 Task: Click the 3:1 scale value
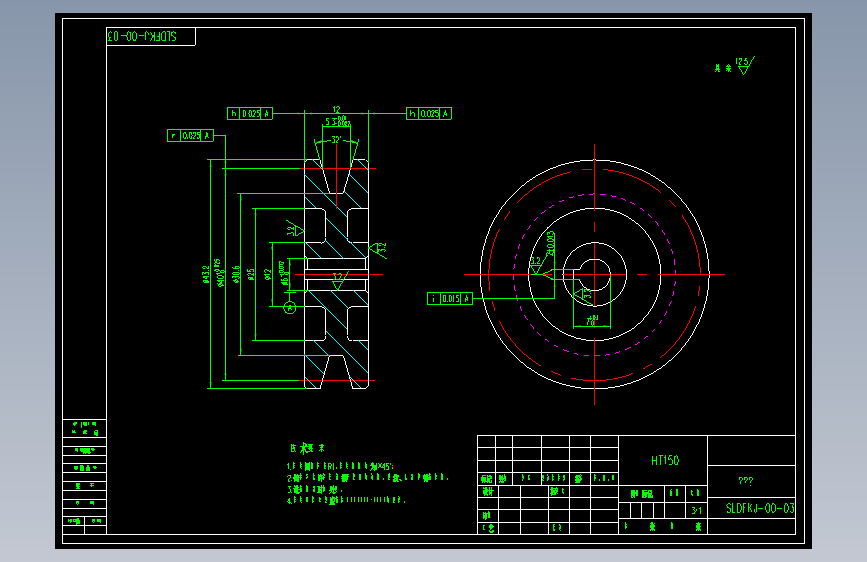696,510
